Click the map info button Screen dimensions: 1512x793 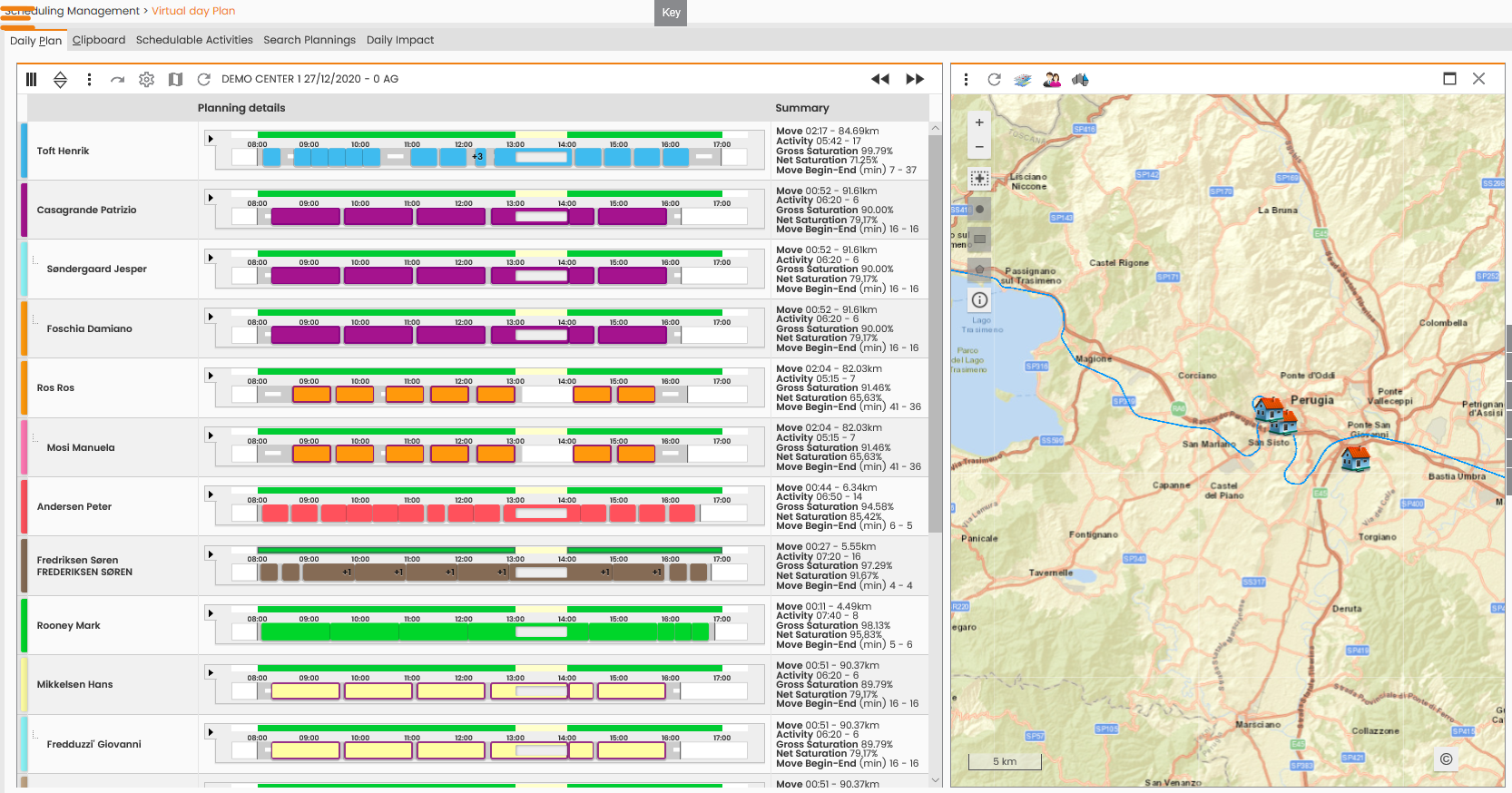(x=979, y=299)
